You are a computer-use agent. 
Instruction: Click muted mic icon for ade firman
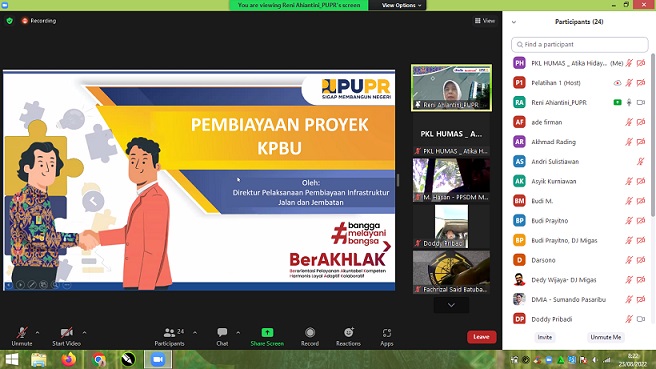(x=629, y=122)
